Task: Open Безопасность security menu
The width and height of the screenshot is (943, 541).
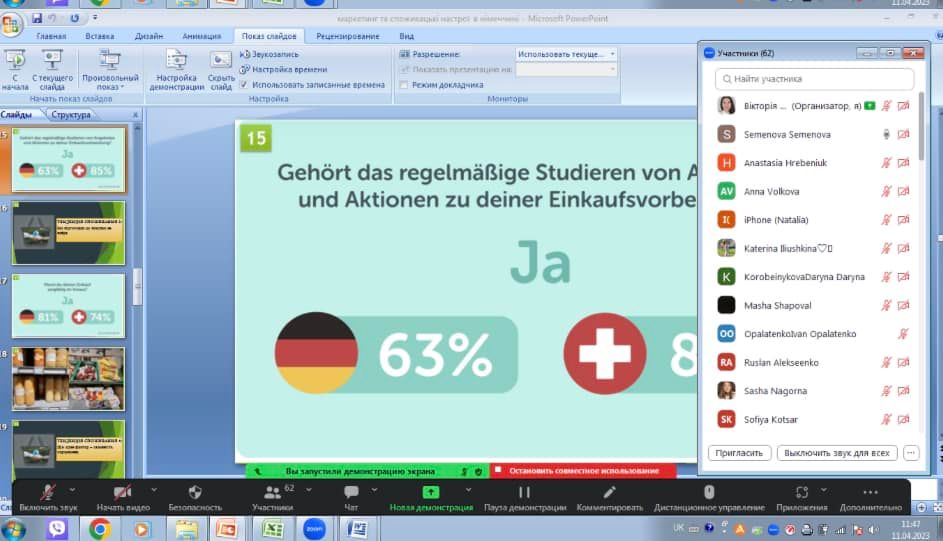Action: (195, 498)
